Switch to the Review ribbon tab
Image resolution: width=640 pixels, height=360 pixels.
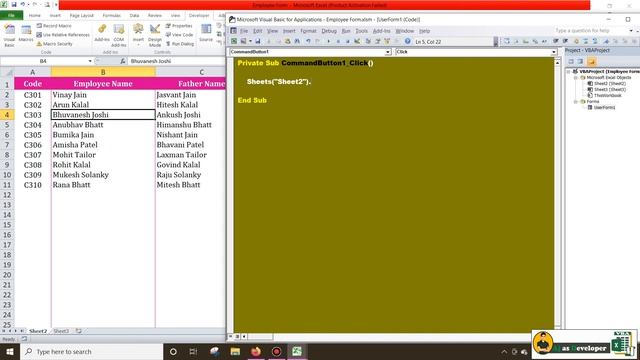pos(155,16)
